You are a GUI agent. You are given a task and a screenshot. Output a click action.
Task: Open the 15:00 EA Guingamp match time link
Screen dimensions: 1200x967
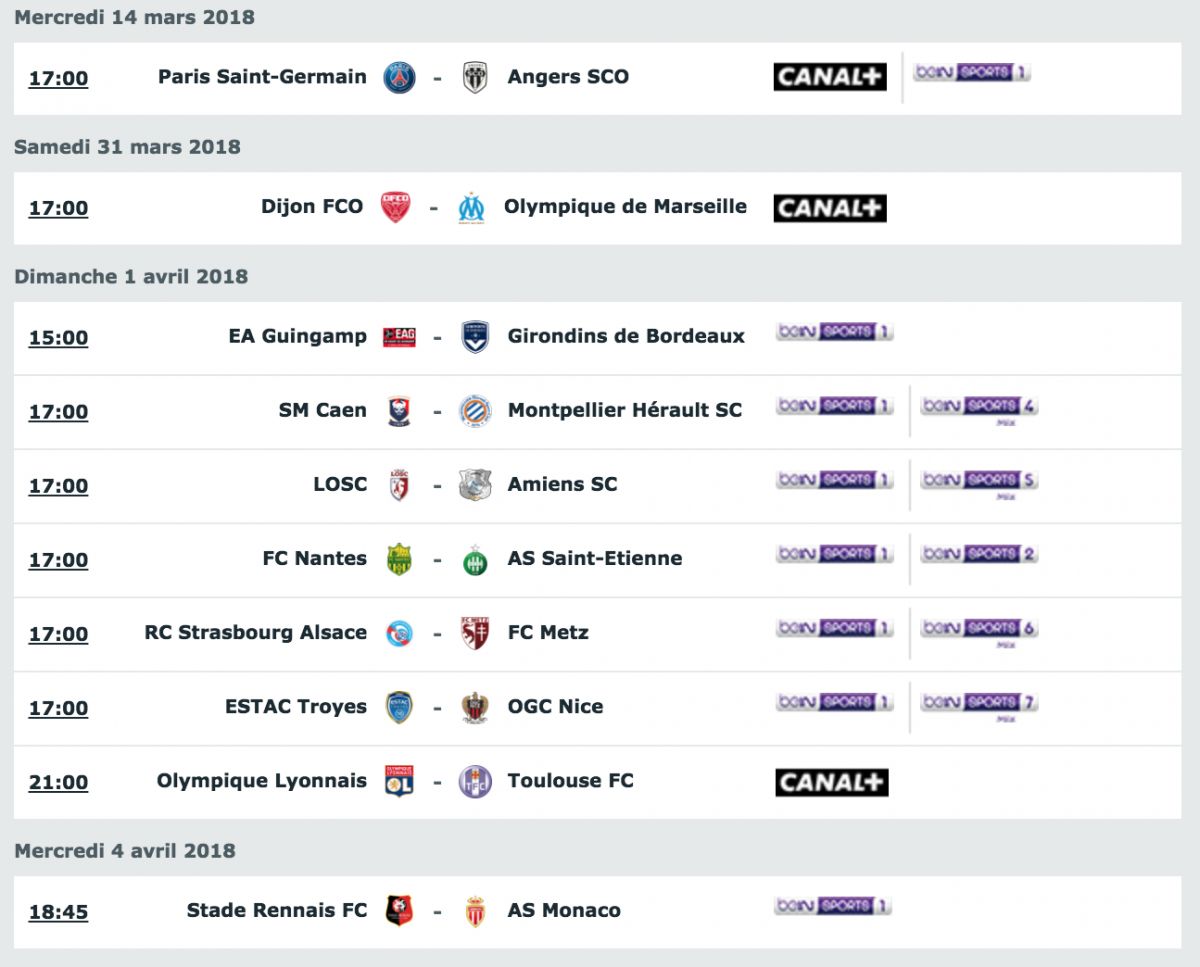58,338
